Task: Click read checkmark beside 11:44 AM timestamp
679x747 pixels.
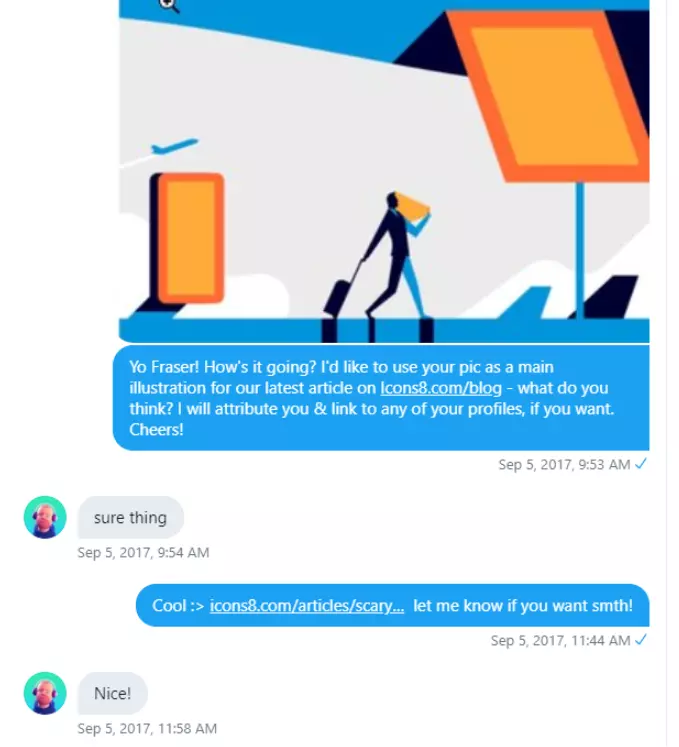Action: (x=641, y=639)
